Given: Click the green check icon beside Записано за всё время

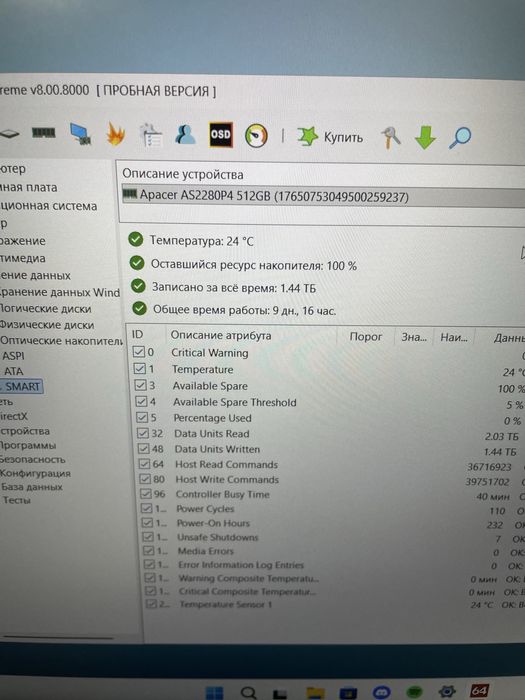Looking at the screenshot, I should [x=138, y=286].
